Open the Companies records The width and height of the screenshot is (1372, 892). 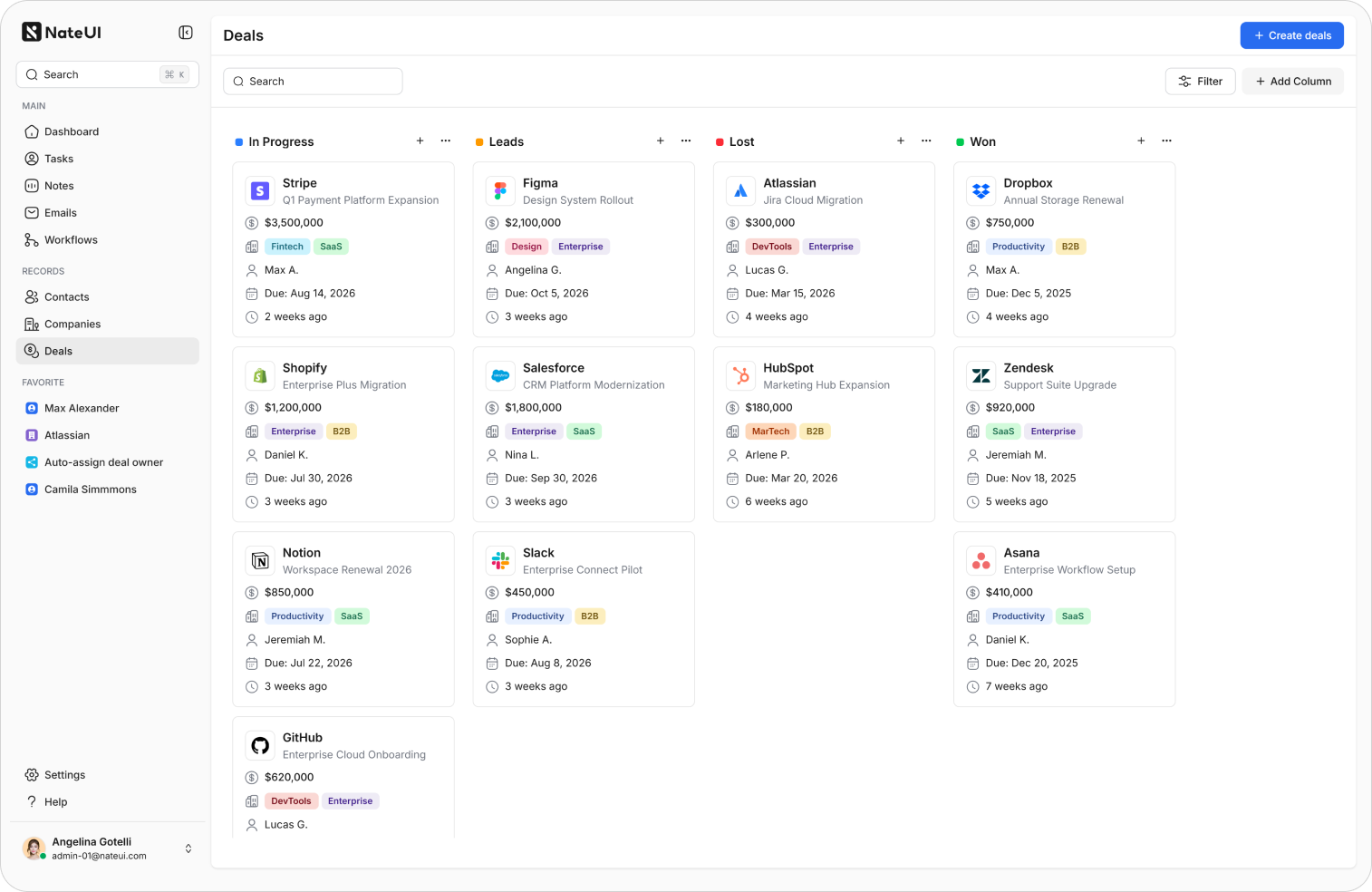tap(108, 325)
